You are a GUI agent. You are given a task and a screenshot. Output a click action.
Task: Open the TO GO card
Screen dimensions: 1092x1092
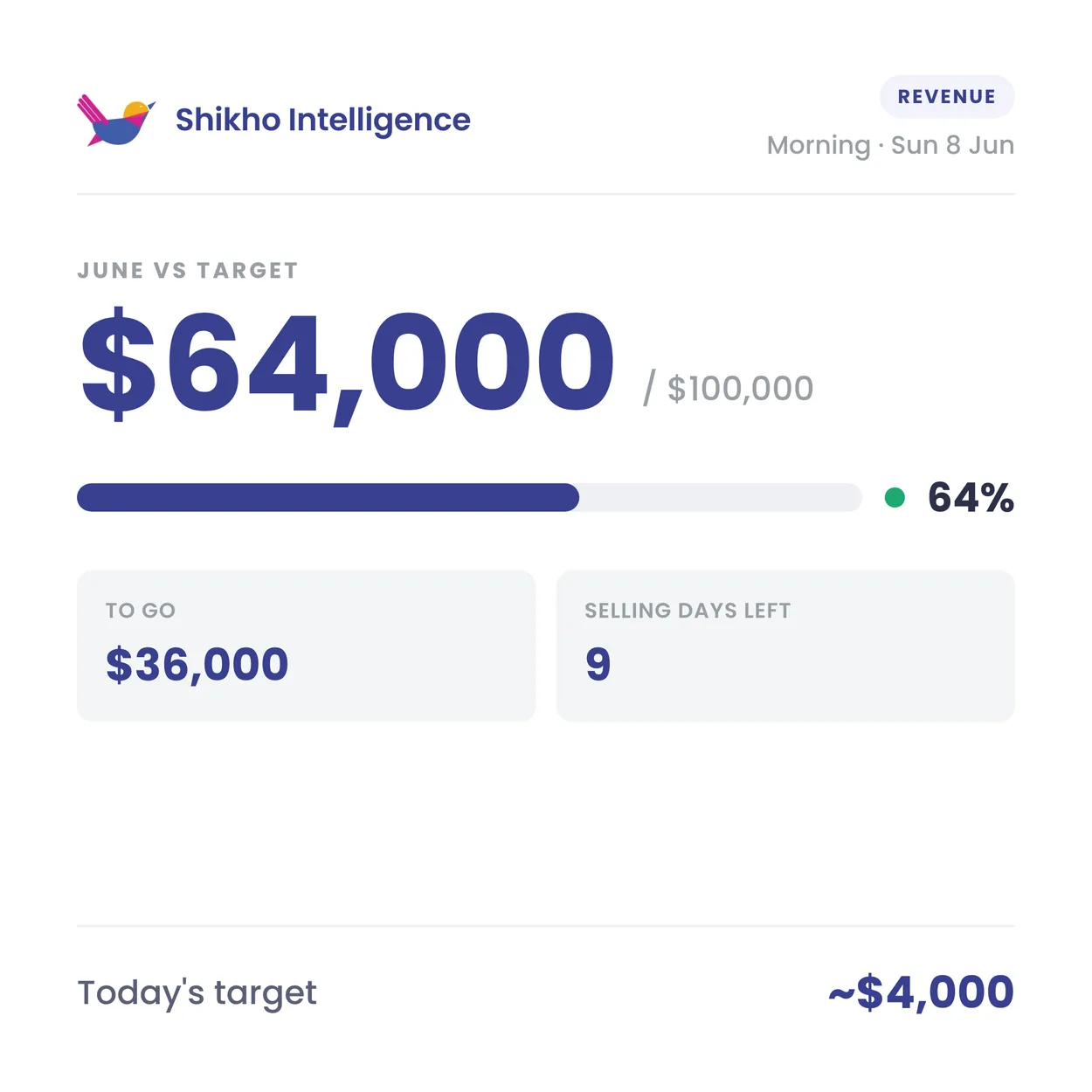[x=306, y=646]
